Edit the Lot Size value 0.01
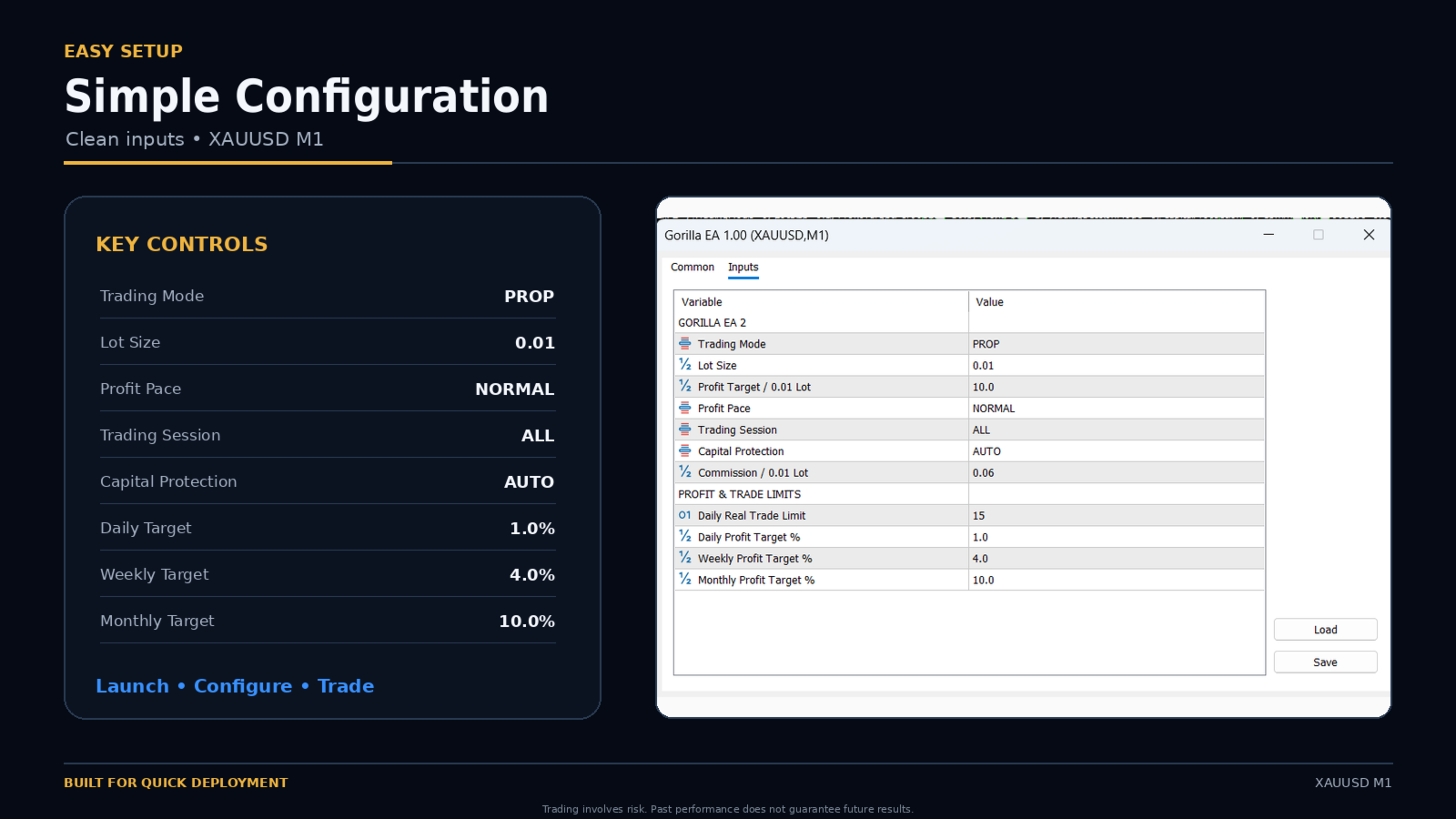 point(1117,366)
